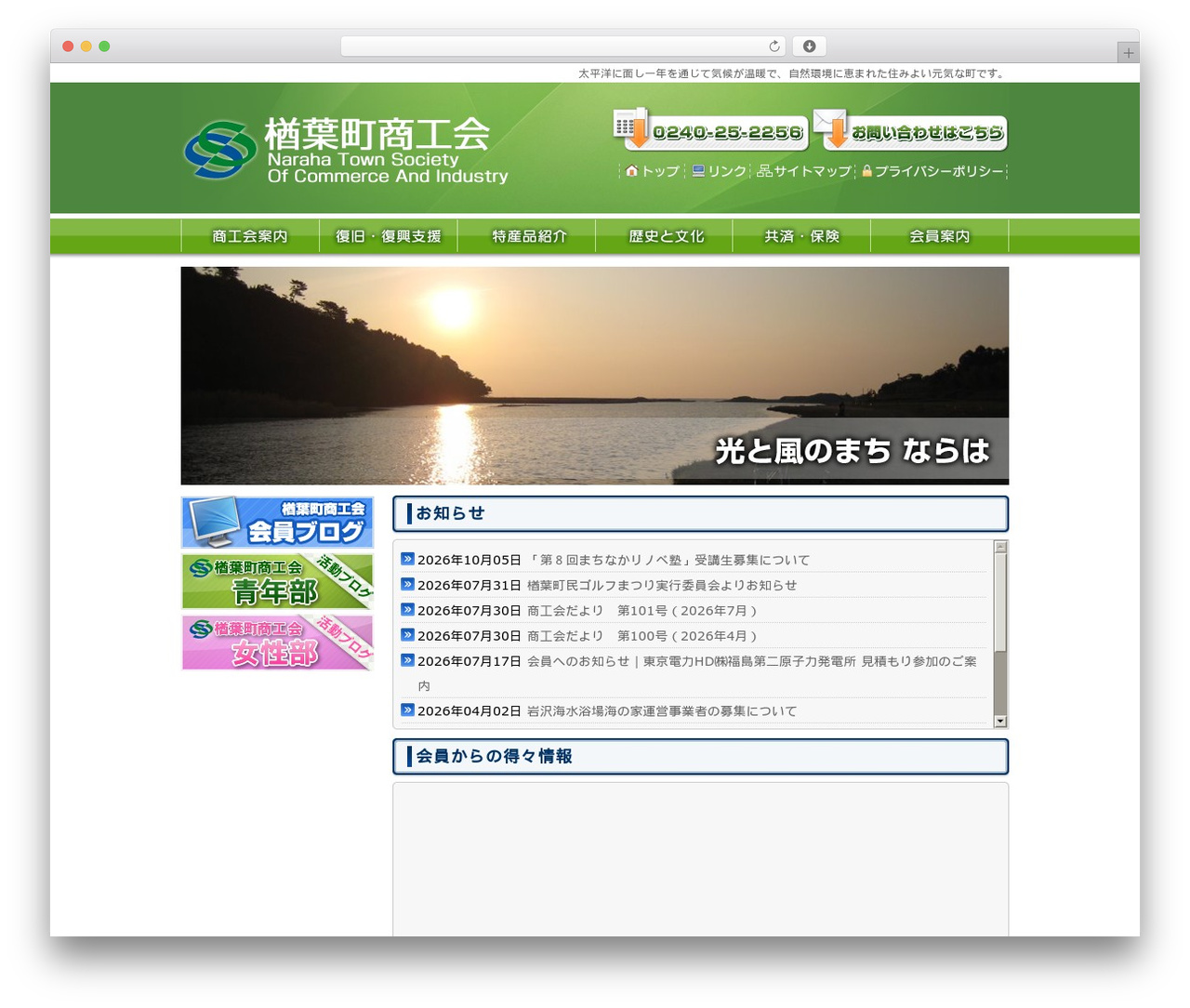Open the 商工会案内 menu item
1190x1008 pixels.
tap(250, 236)
